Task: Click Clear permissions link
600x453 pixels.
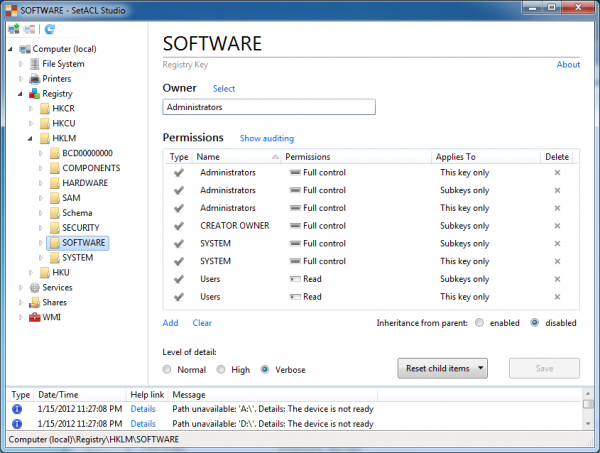Action: 202,323
